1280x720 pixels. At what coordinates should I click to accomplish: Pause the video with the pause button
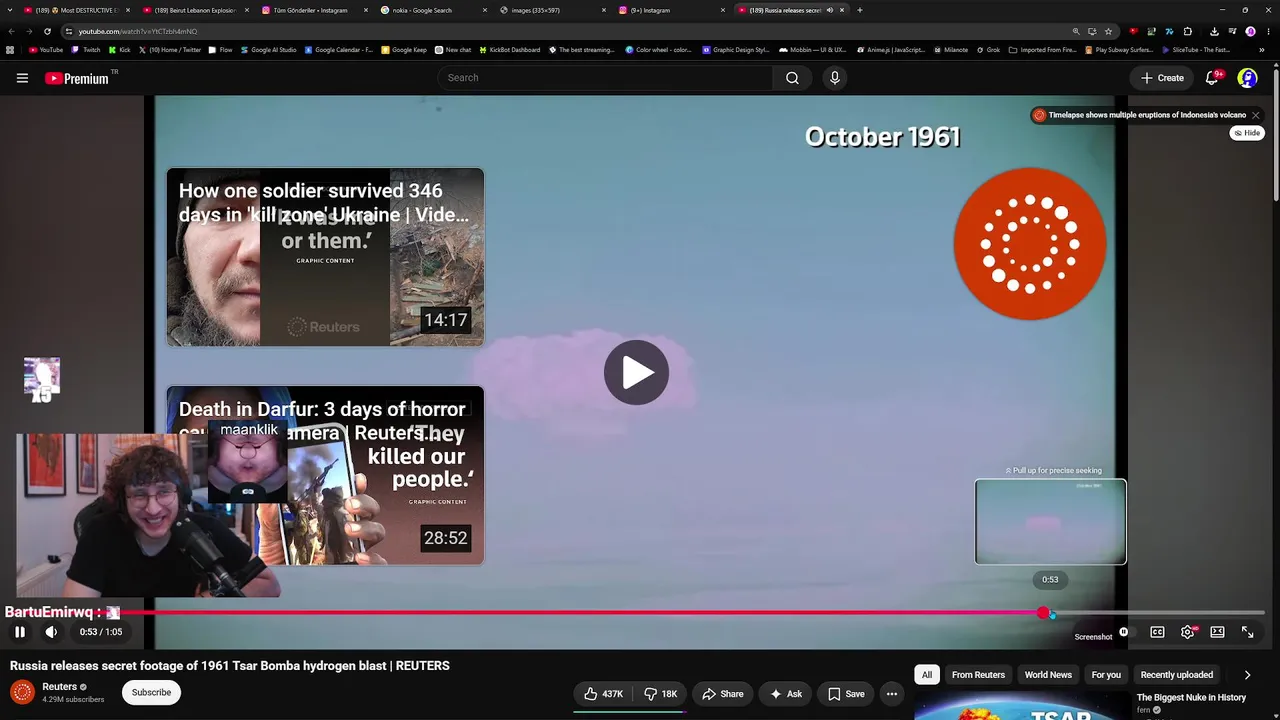(x=19, y=632)
